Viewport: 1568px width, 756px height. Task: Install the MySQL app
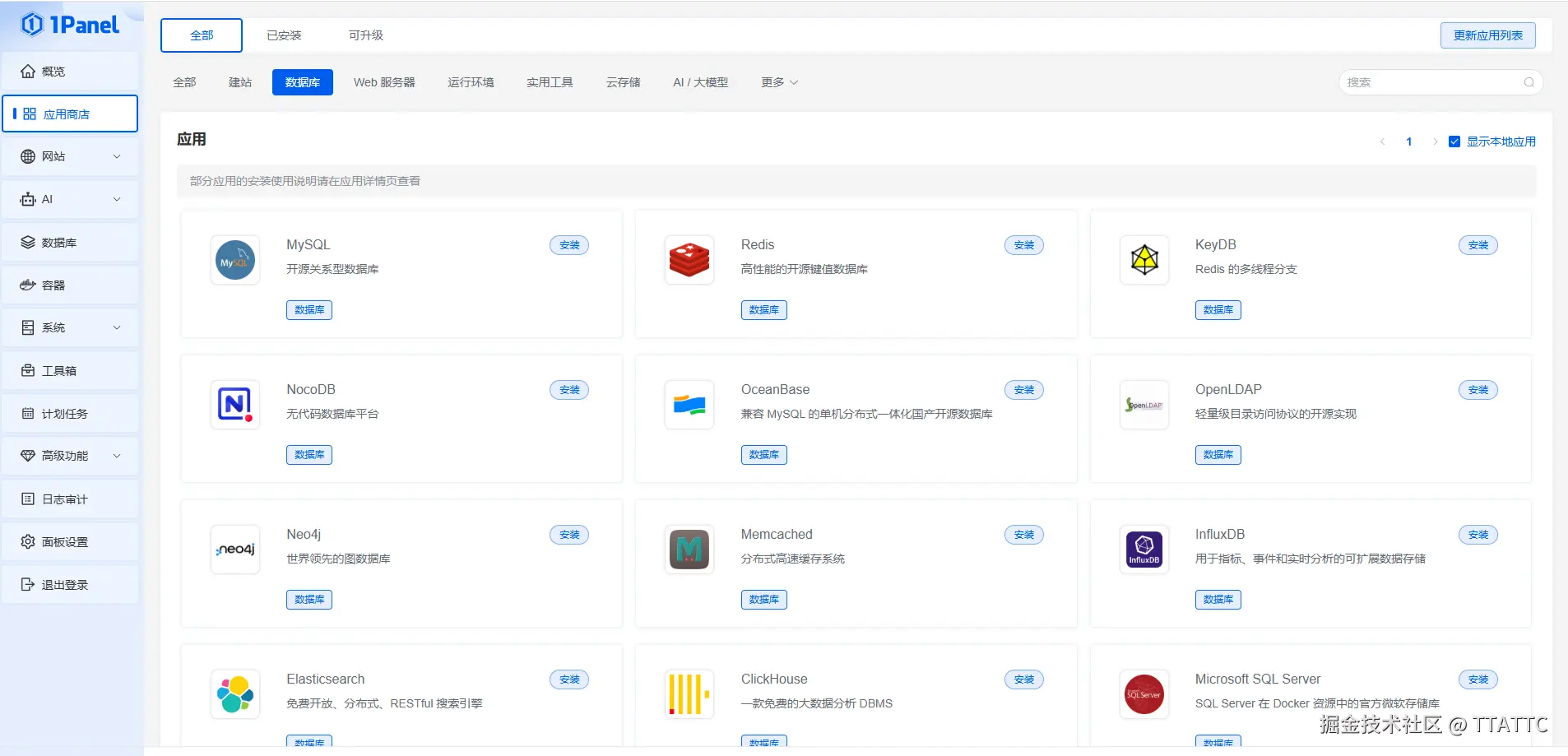click(569, 245)
